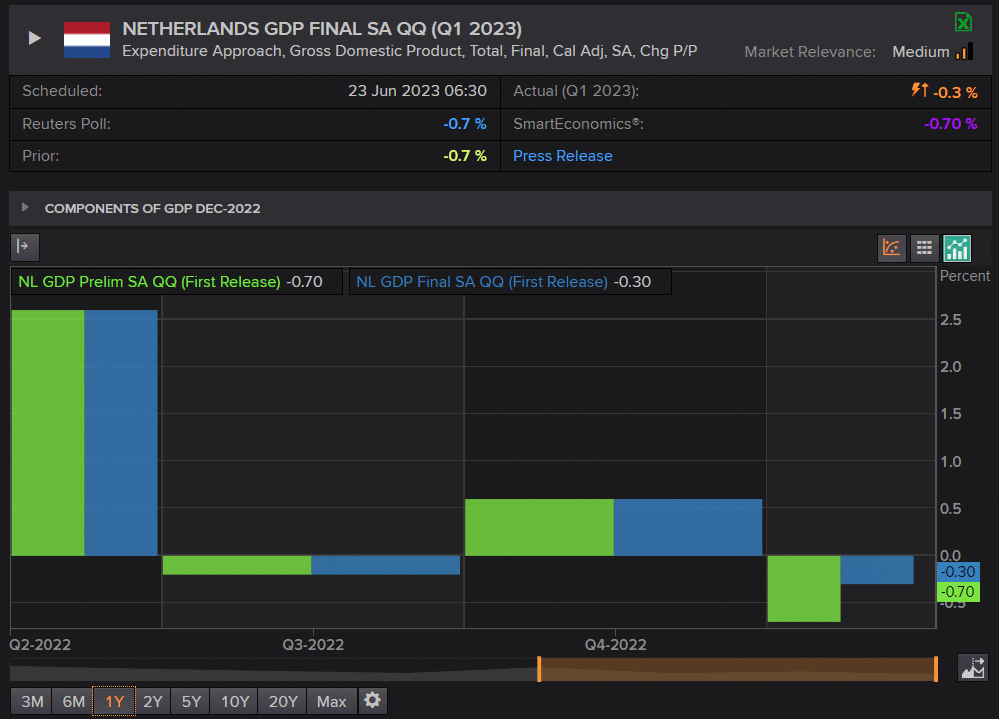Click the collapse panel arrow button
999x719 pixels.
25,247
